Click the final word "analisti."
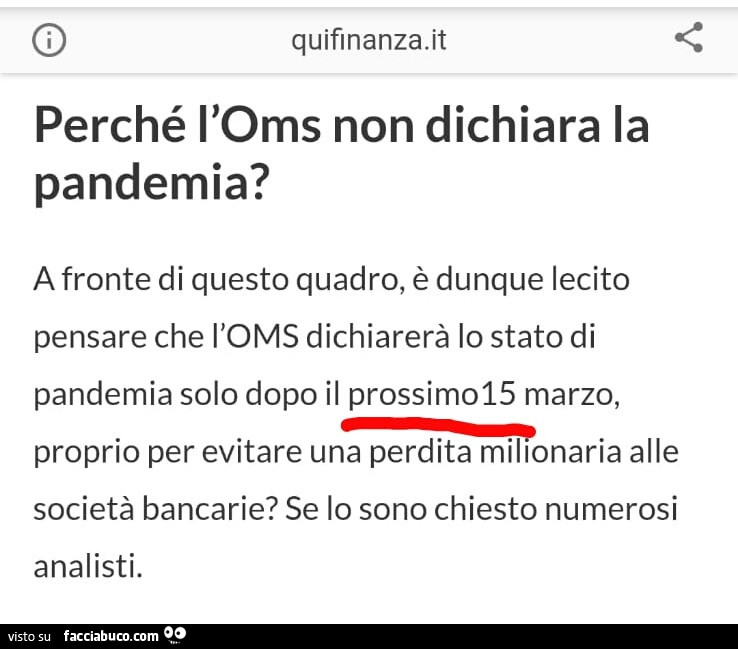This screenshot has height=649, width=738. point(88,566)
